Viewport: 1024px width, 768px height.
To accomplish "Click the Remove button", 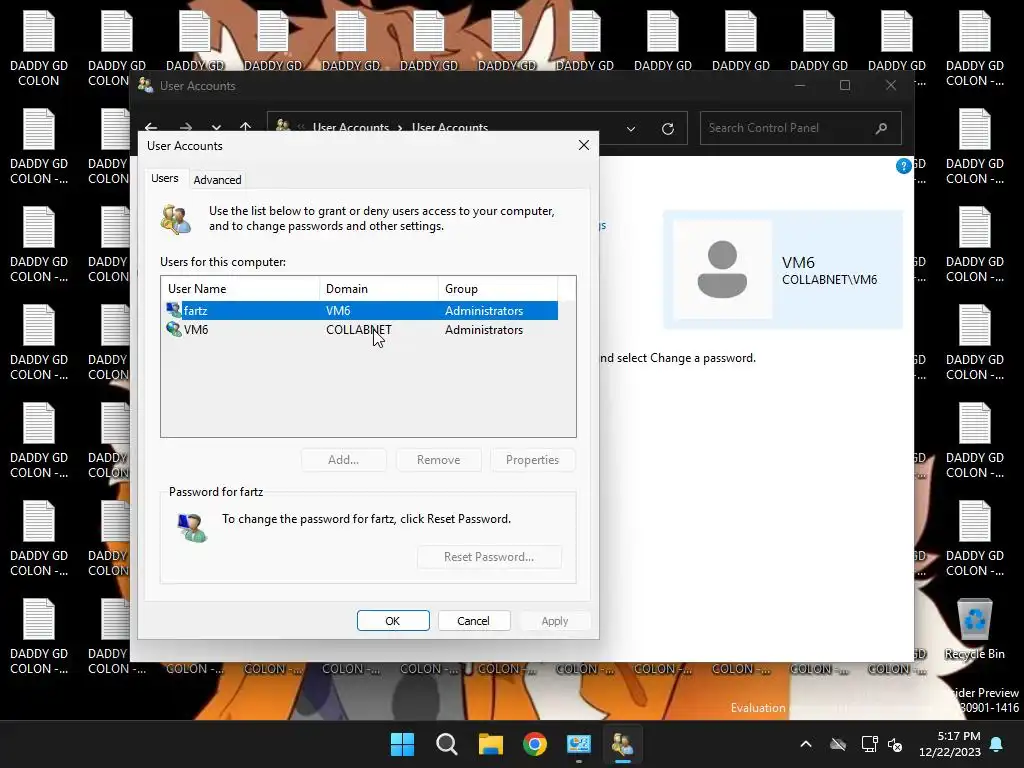I will 438,460.
